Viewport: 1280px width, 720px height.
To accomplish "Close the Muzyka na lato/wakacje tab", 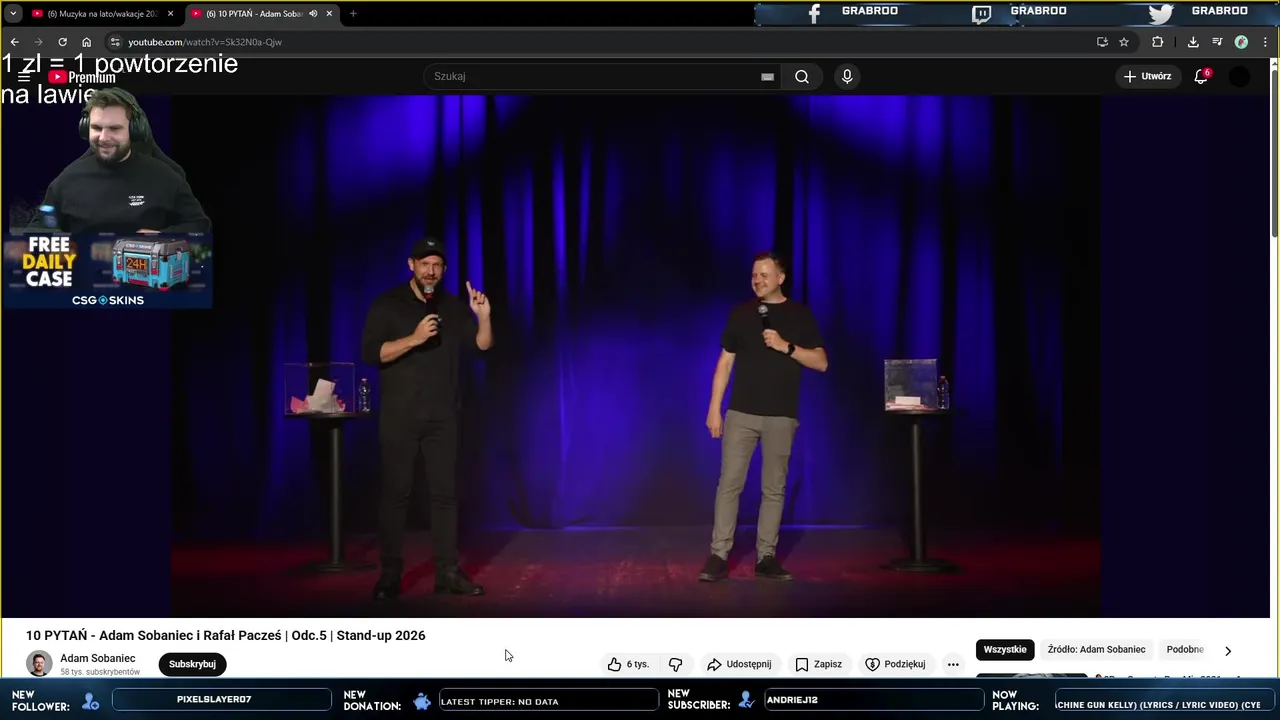I will [170, 14].
